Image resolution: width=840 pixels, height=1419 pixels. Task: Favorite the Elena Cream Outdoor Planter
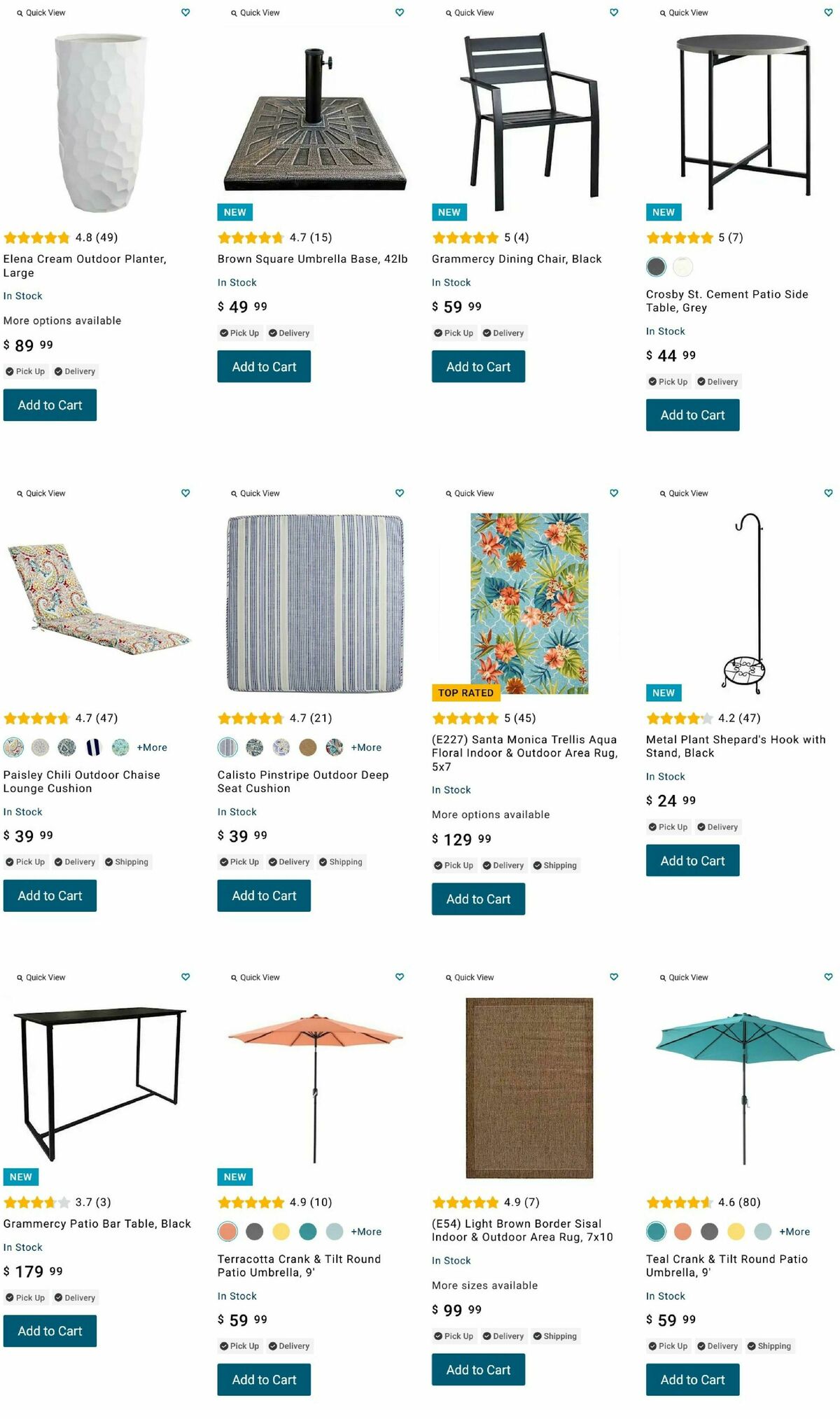pos(185,13)
